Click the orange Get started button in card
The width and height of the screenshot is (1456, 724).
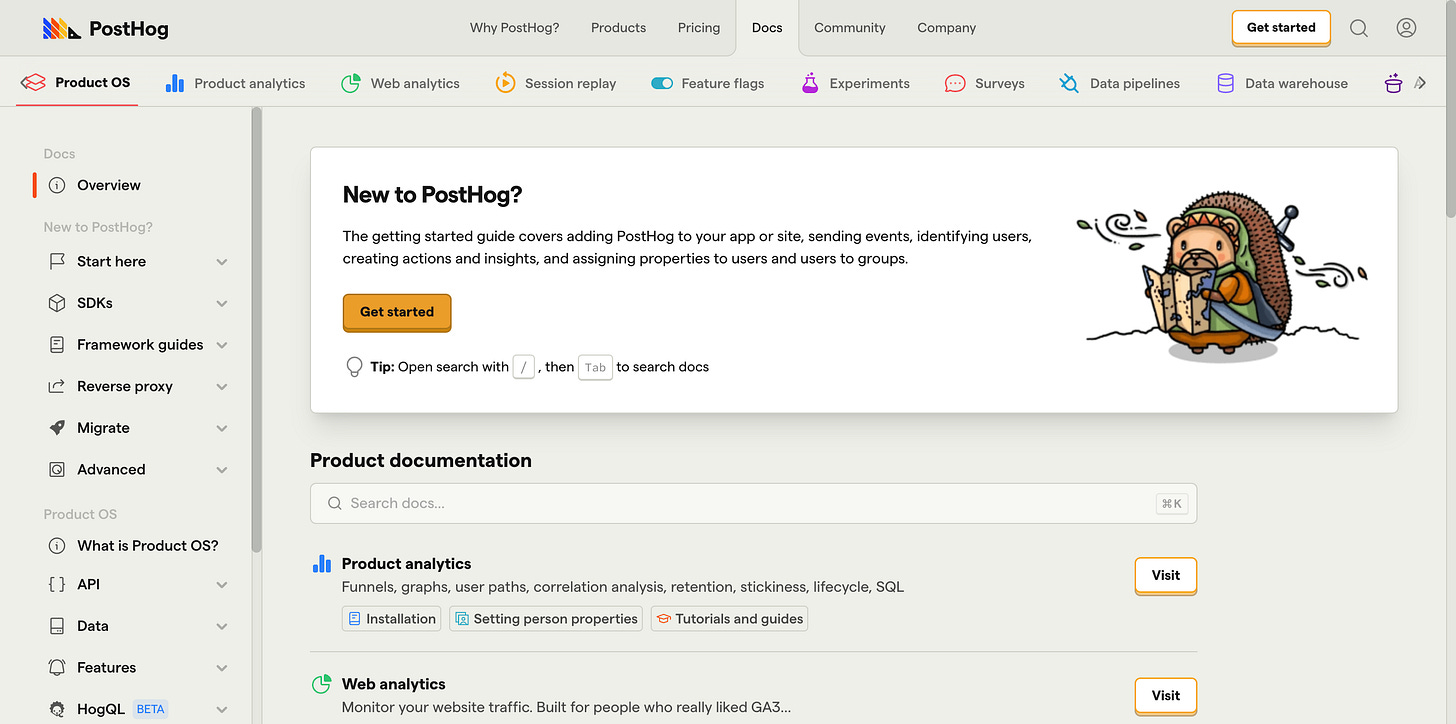pos(397,312)
